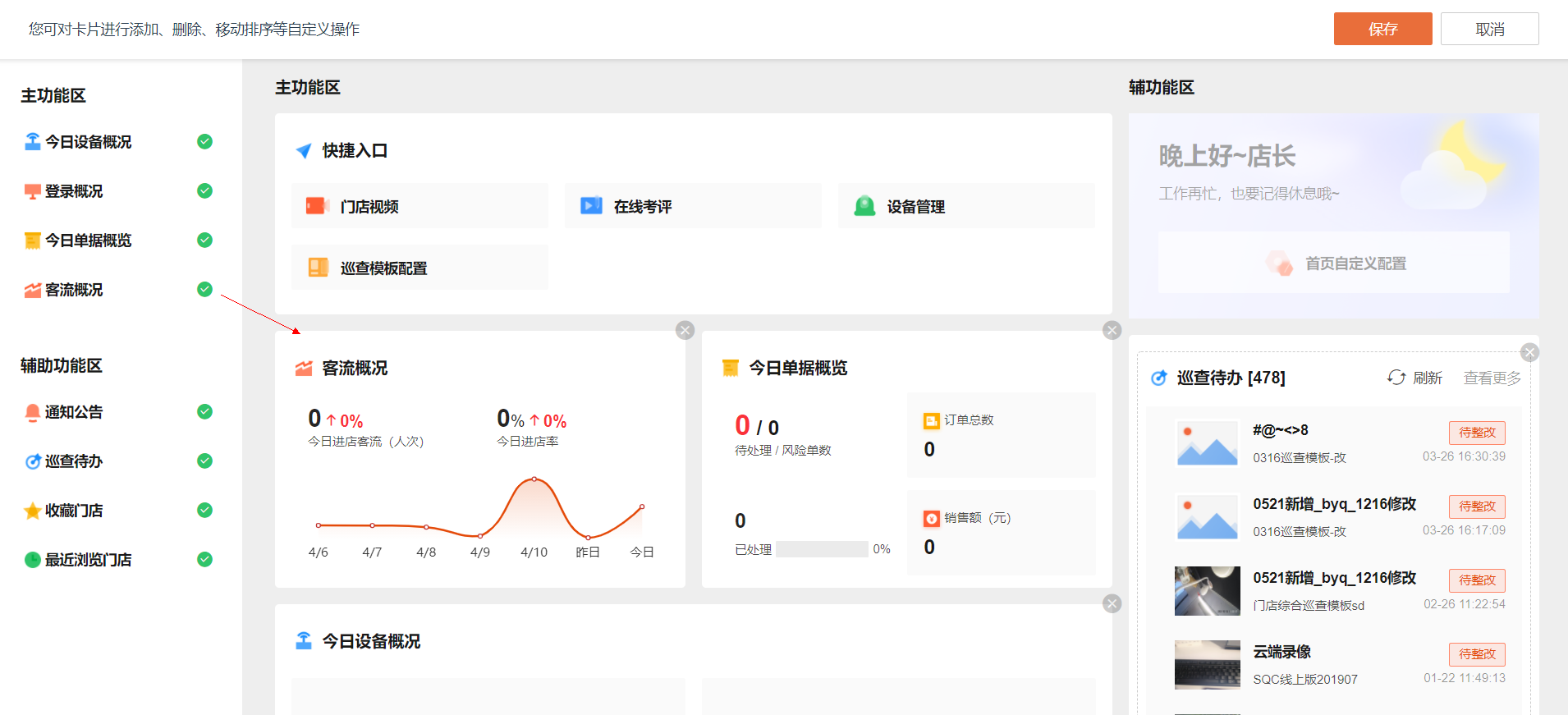The width and height of the screenshot is (1568, 715).
Task: Click 待整改 tag on #@~<>8 row
Action: 1477,433
